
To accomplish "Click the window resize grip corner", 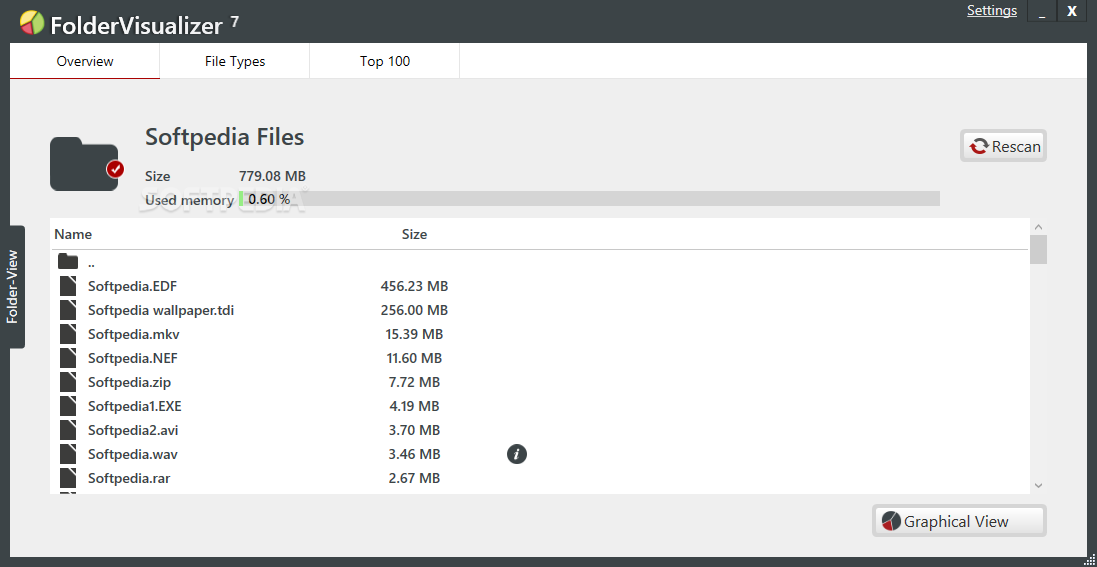I will [1090, 560].
